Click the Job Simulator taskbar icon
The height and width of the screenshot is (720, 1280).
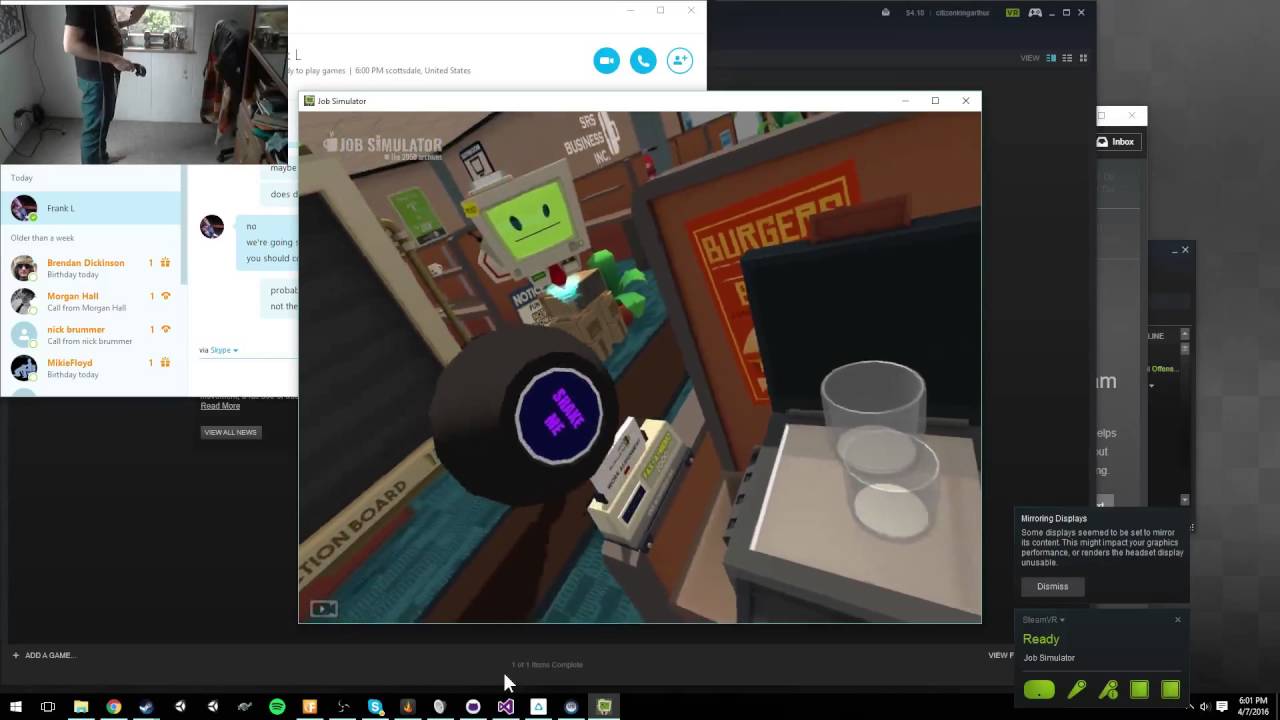(x=604, y=706)
